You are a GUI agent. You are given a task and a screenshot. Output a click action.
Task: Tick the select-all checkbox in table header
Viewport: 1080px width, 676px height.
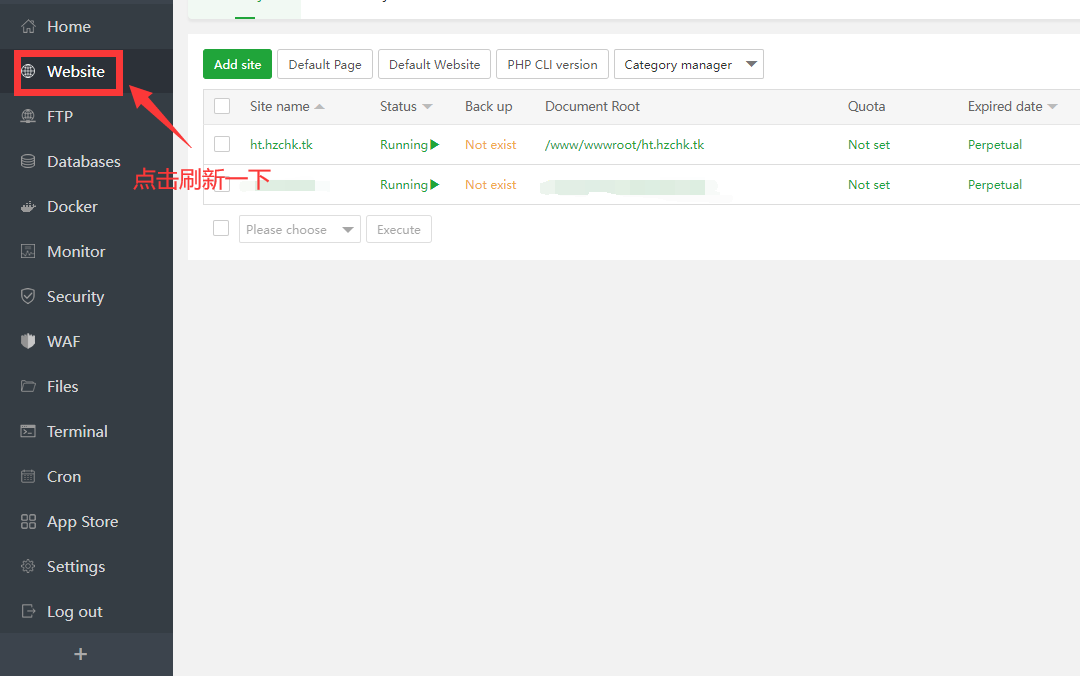(x=222, y=107)
